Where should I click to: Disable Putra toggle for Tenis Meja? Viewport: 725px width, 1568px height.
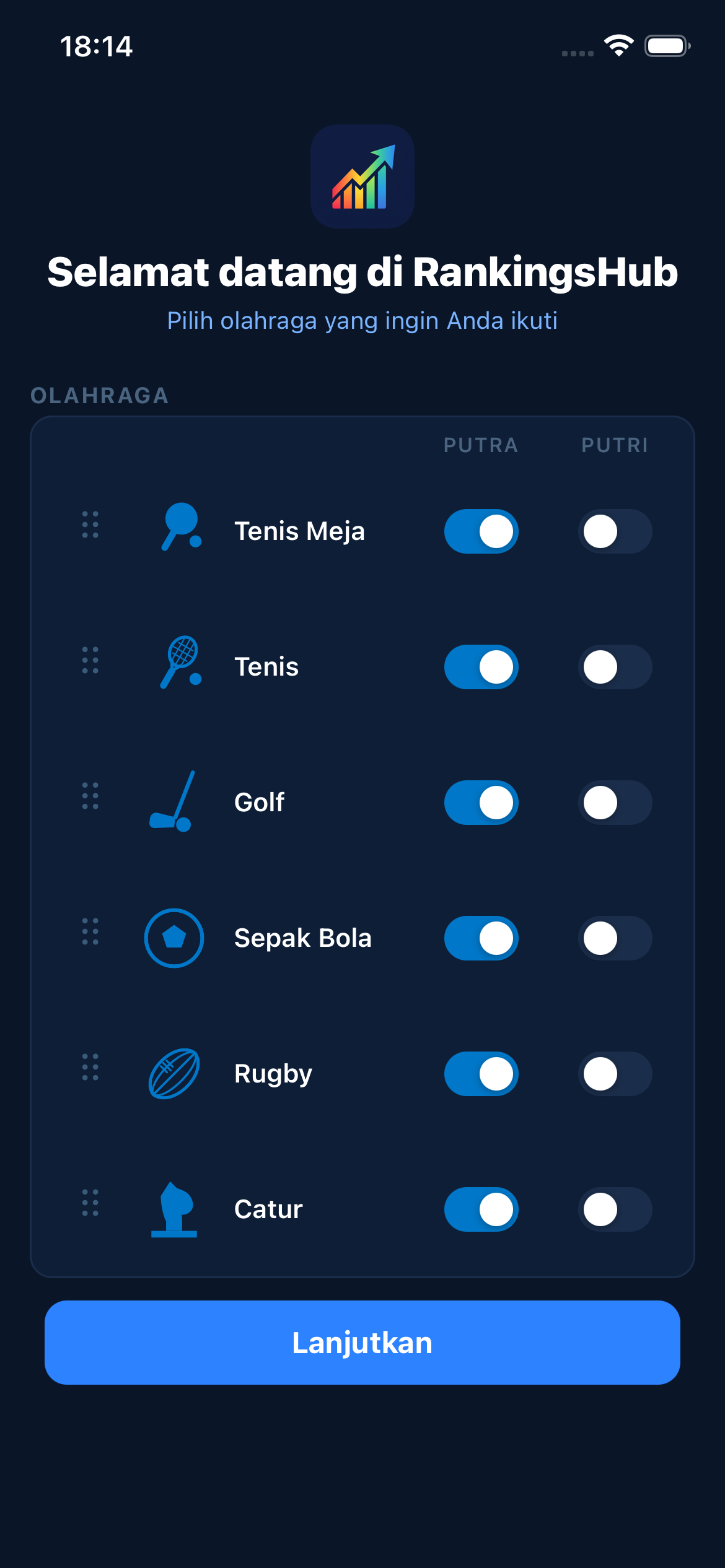click(481, 531)
